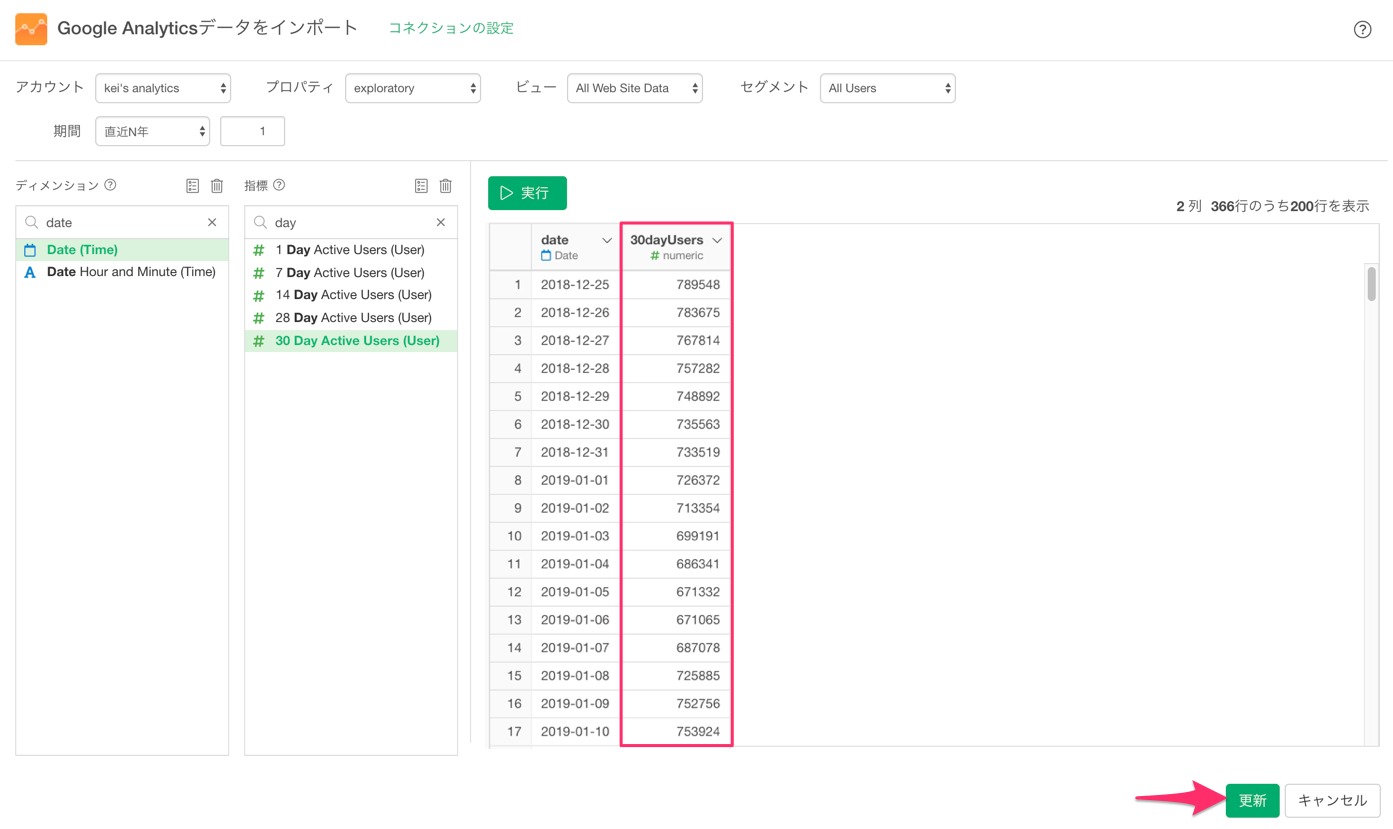This screenshot has width=1393, height=829.
Task: Delete all dimensions with trash icon
Action: pos(217,186)
